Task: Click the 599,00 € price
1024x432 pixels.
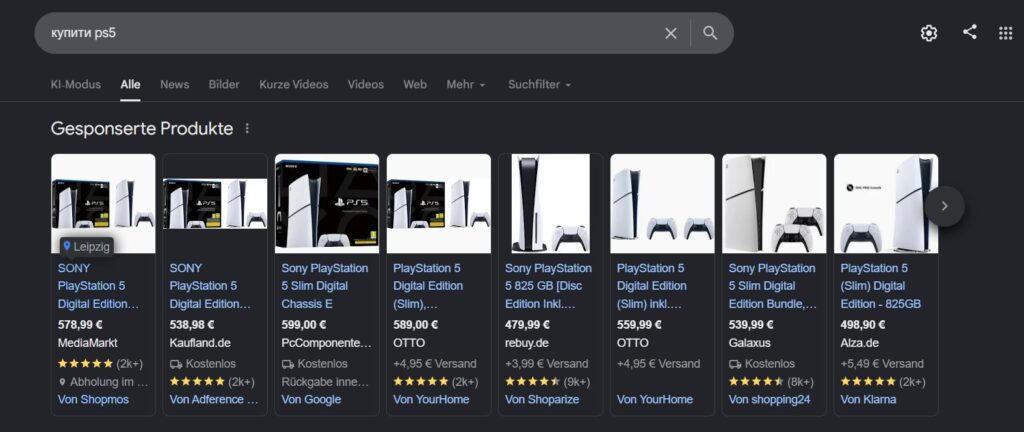Action: pyautogui.click(x=304, y=324)
